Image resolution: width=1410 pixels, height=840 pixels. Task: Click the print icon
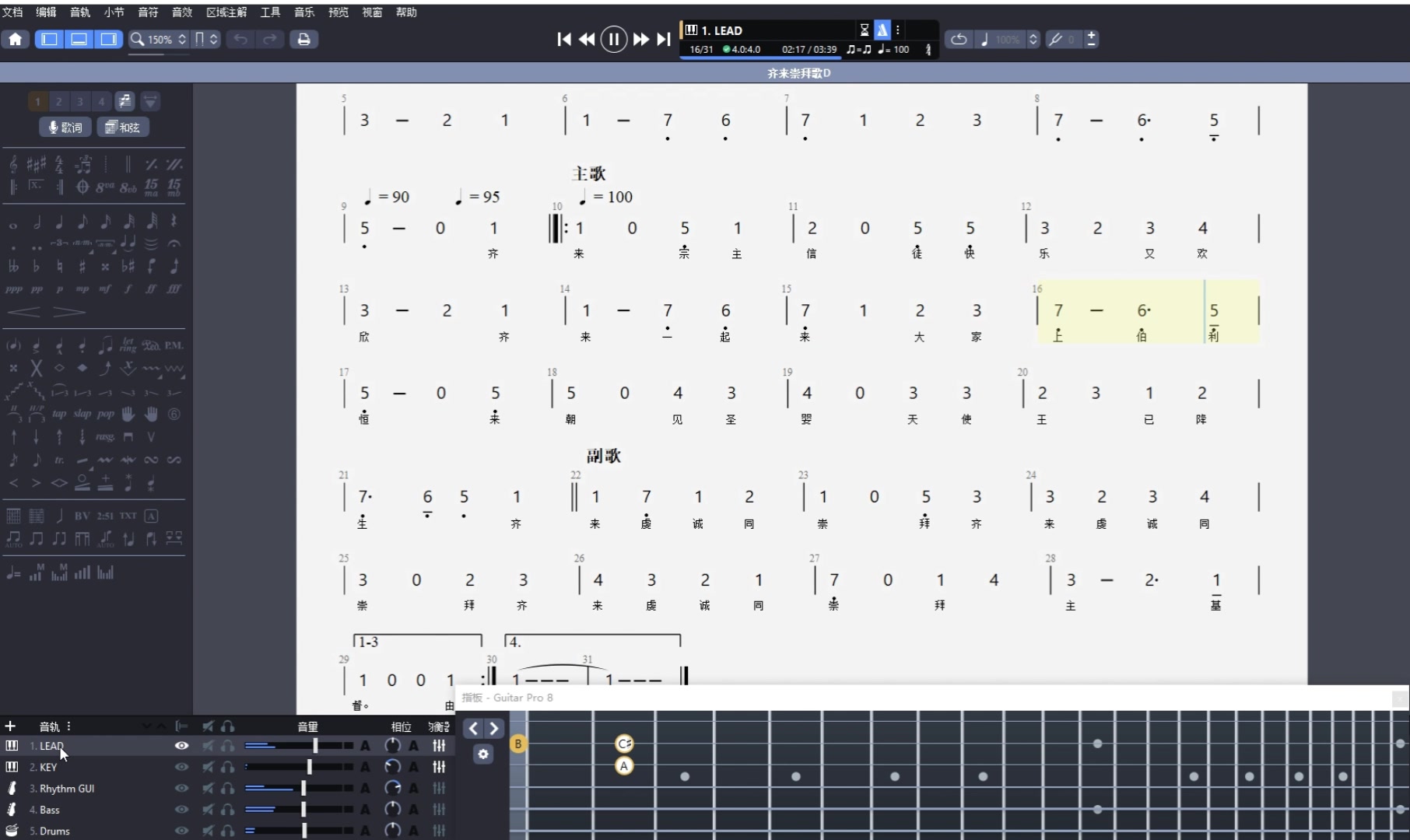pyautogui.click(x=304, y=39)
